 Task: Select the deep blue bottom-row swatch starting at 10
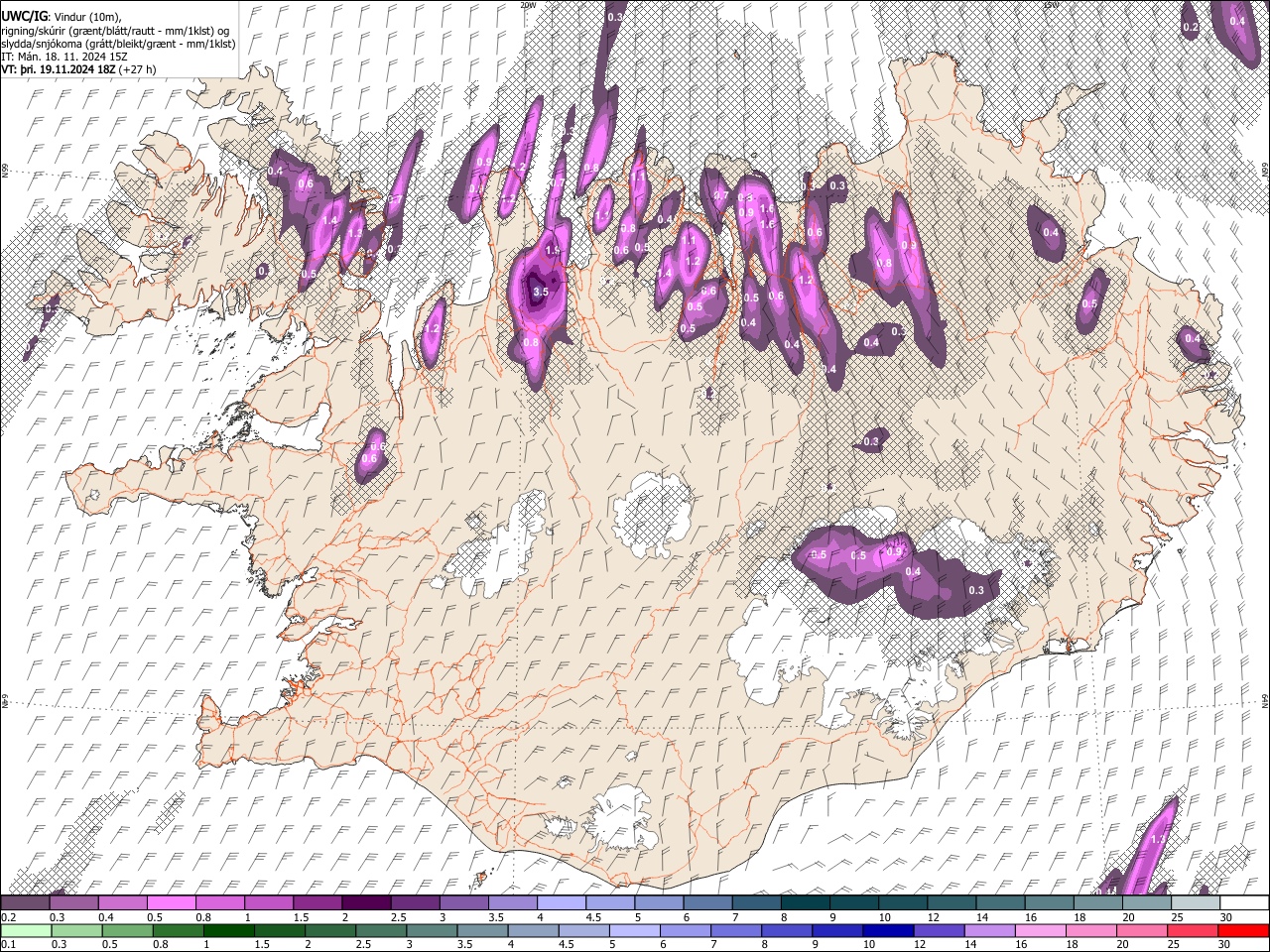point(889,930)
